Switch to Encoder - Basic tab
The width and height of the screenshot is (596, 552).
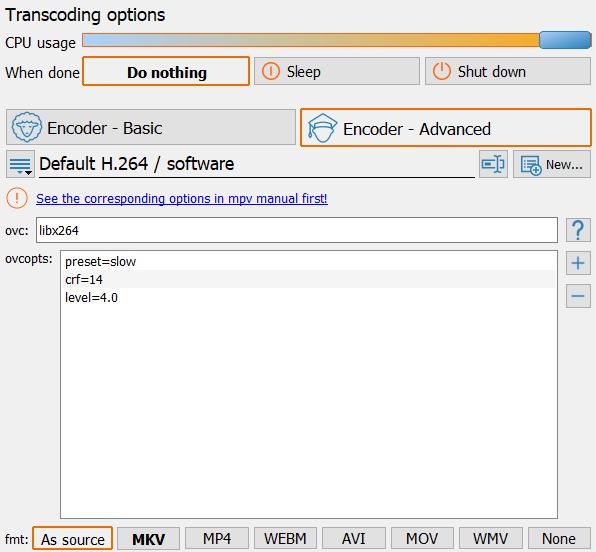[151, 127]
